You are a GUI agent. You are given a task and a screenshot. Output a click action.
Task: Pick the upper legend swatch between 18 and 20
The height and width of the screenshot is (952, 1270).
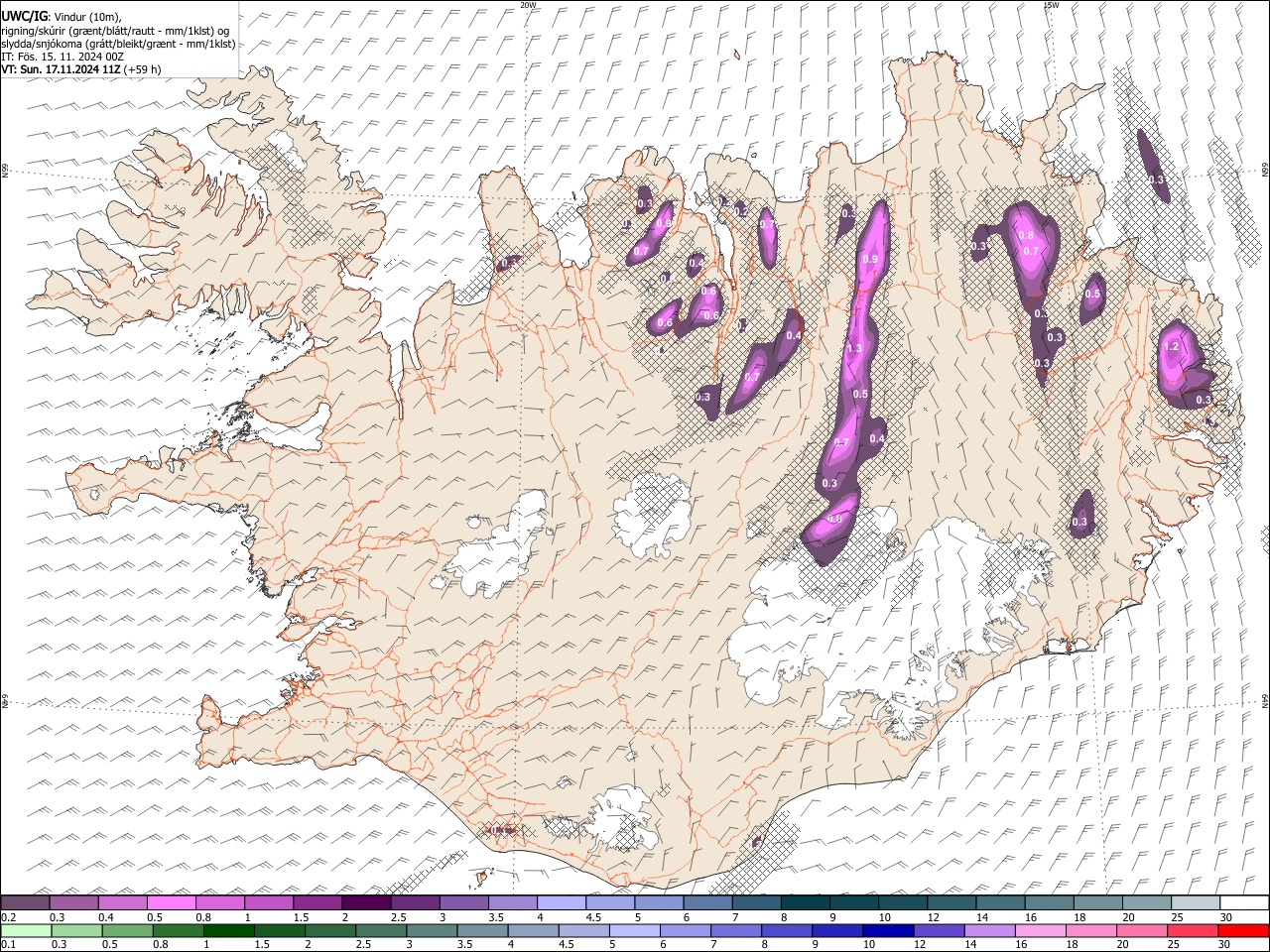[x=1097, y=902]
